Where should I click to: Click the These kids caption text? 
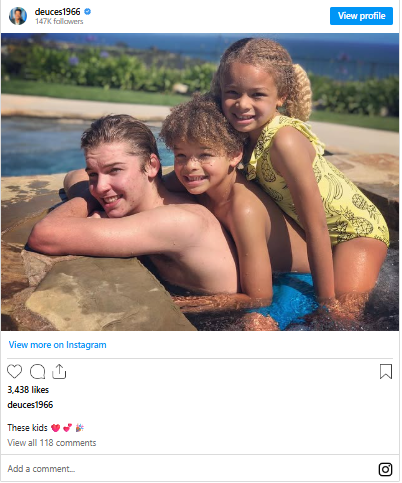coord(27,428)
